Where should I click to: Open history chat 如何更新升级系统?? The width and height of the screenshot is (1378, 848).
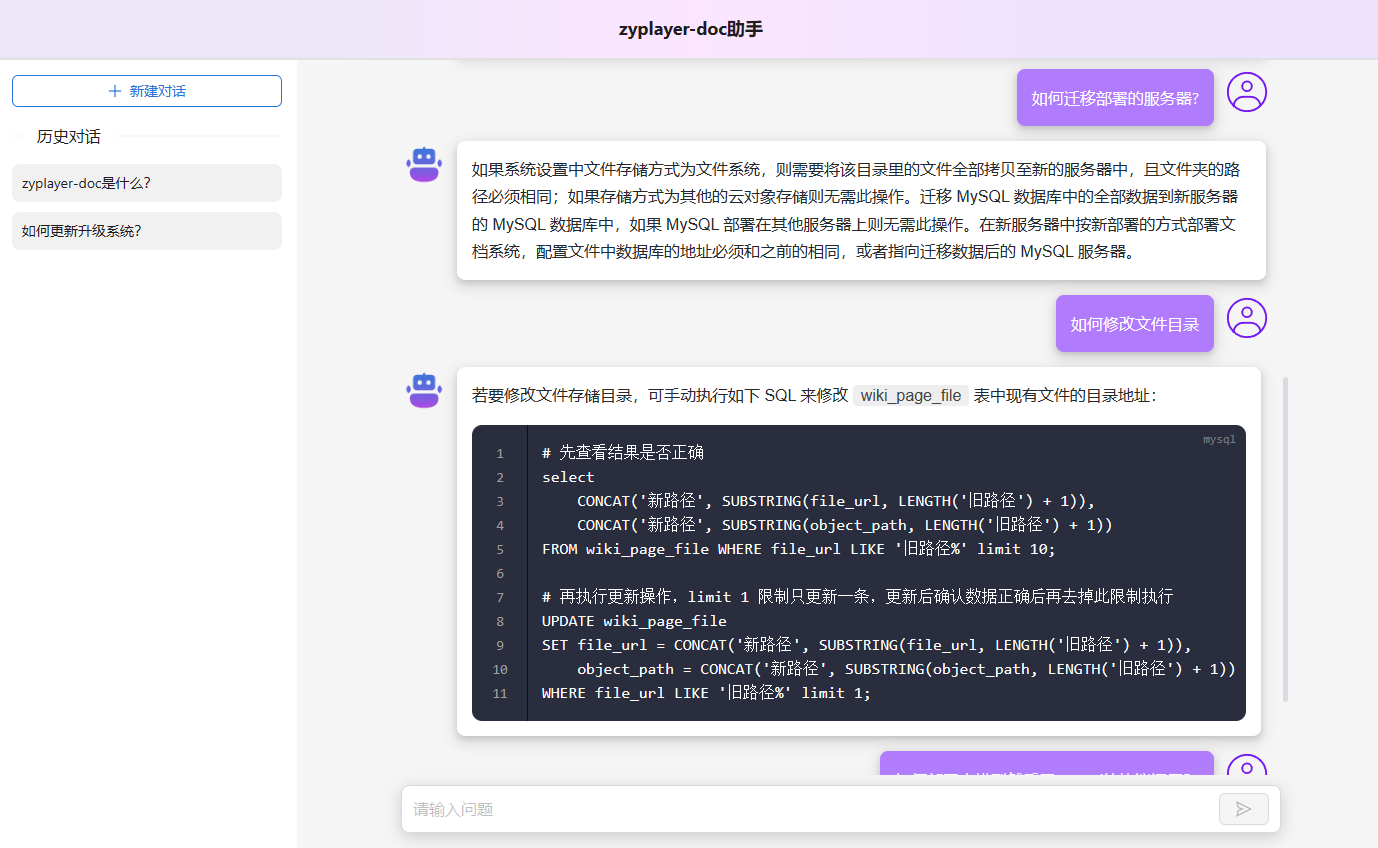point(147,231)
